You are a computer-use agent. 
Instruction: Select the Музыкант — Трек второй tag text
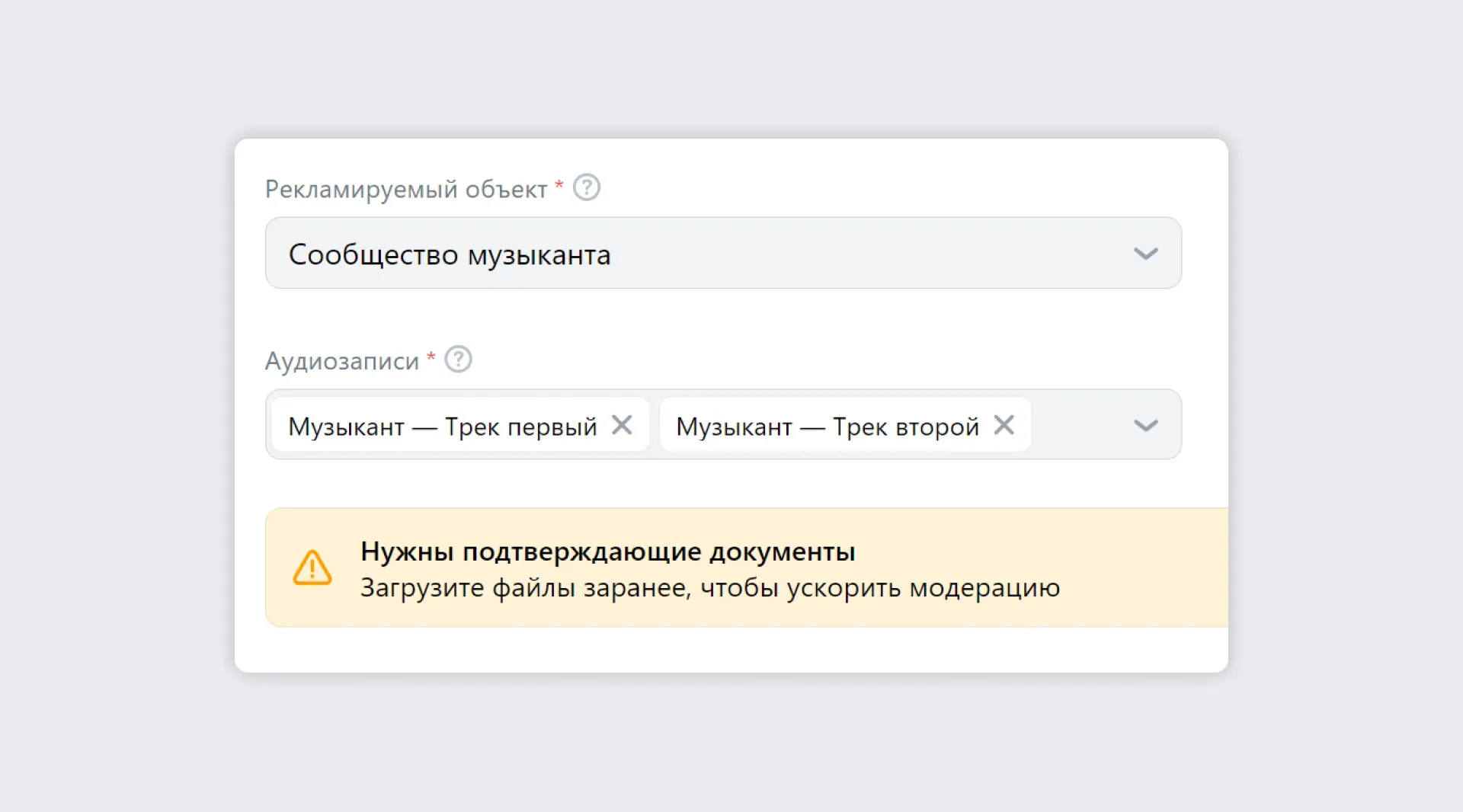pyautogui.click(x=827, y=427)
